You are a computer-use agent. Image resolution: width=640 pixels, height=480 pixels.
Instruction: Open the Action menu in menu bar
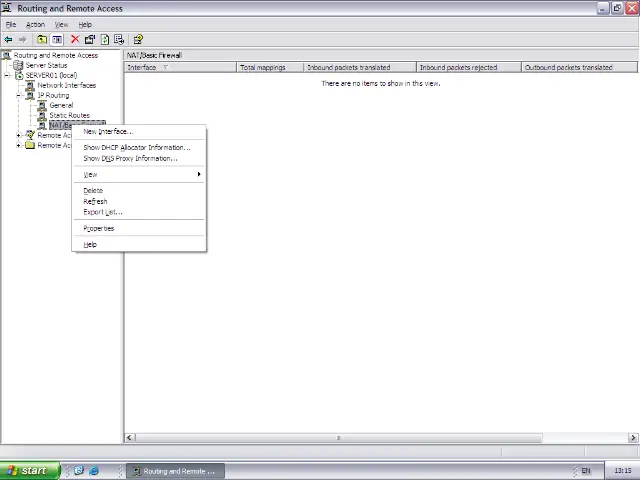(x=35, y=24)
